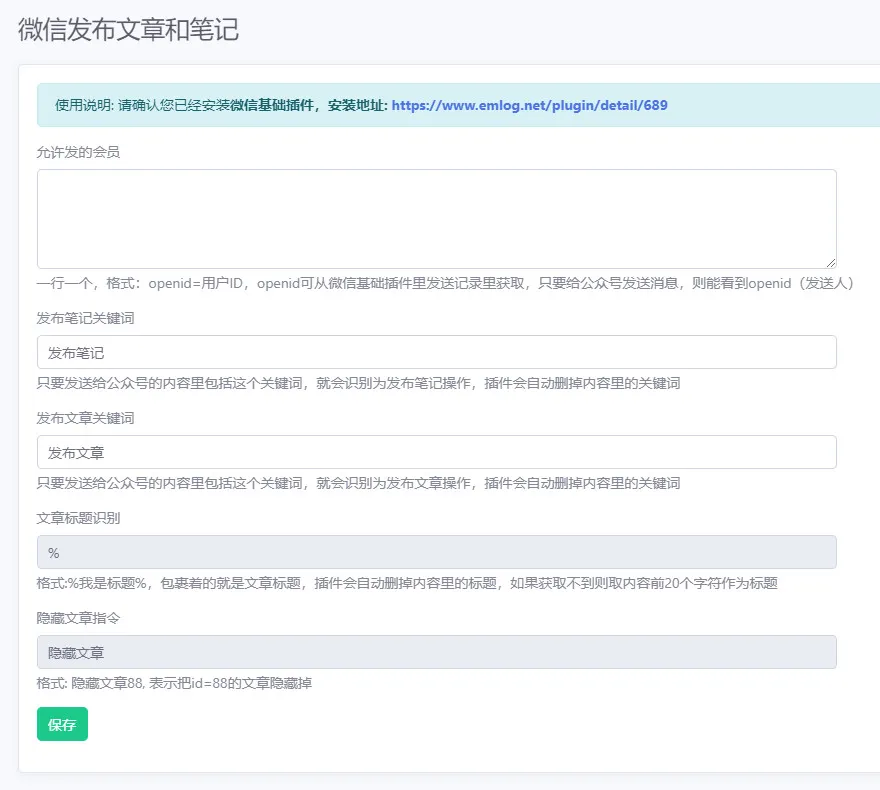This screenshot has height=790, width=880.
Task: Click the hint 格式: 隐藏文章88
Action: [x=174, y=683]
